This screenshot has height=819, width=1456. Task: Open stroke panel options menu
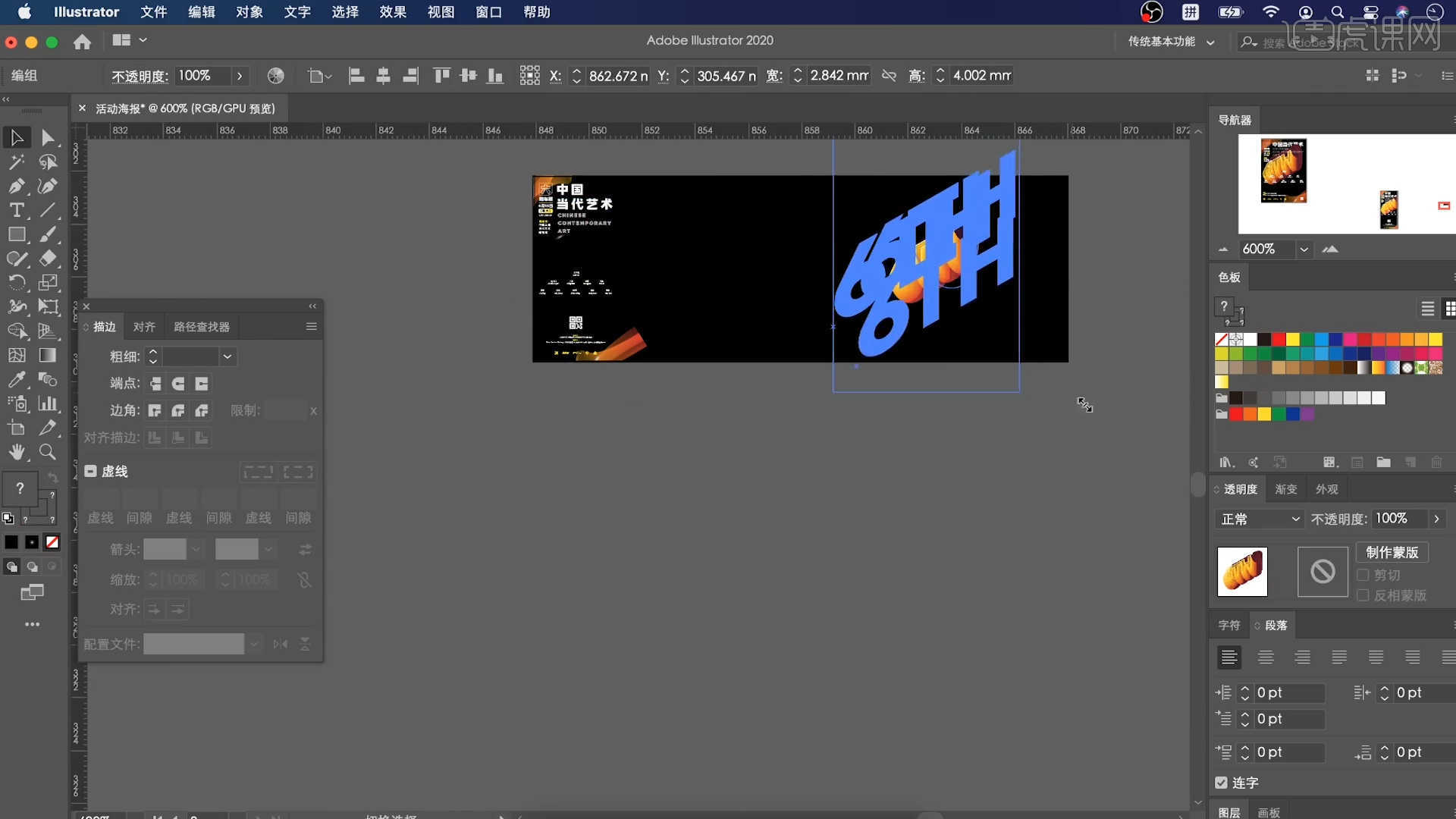click(311, 326)
